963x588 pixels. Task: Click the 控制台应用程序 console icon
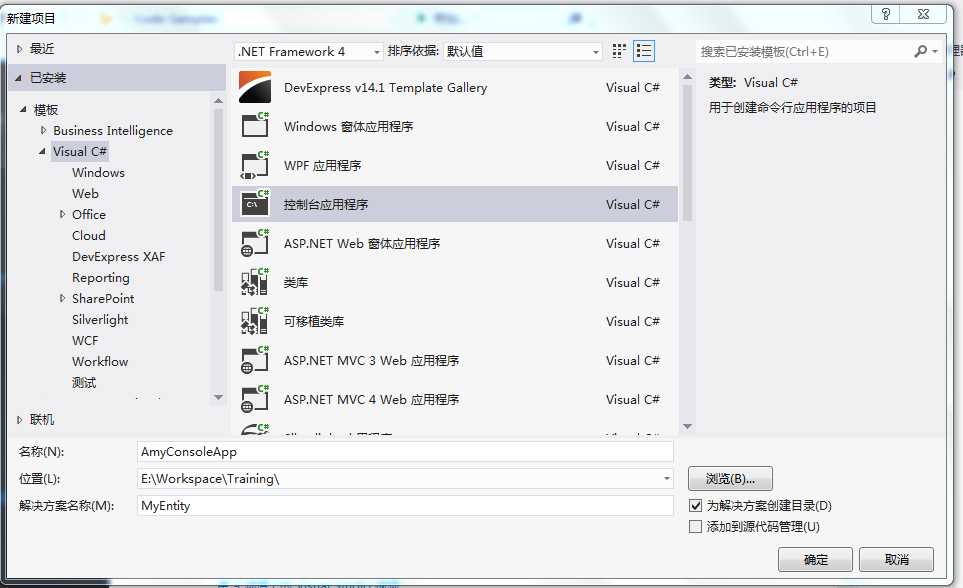tap(255, 203)
